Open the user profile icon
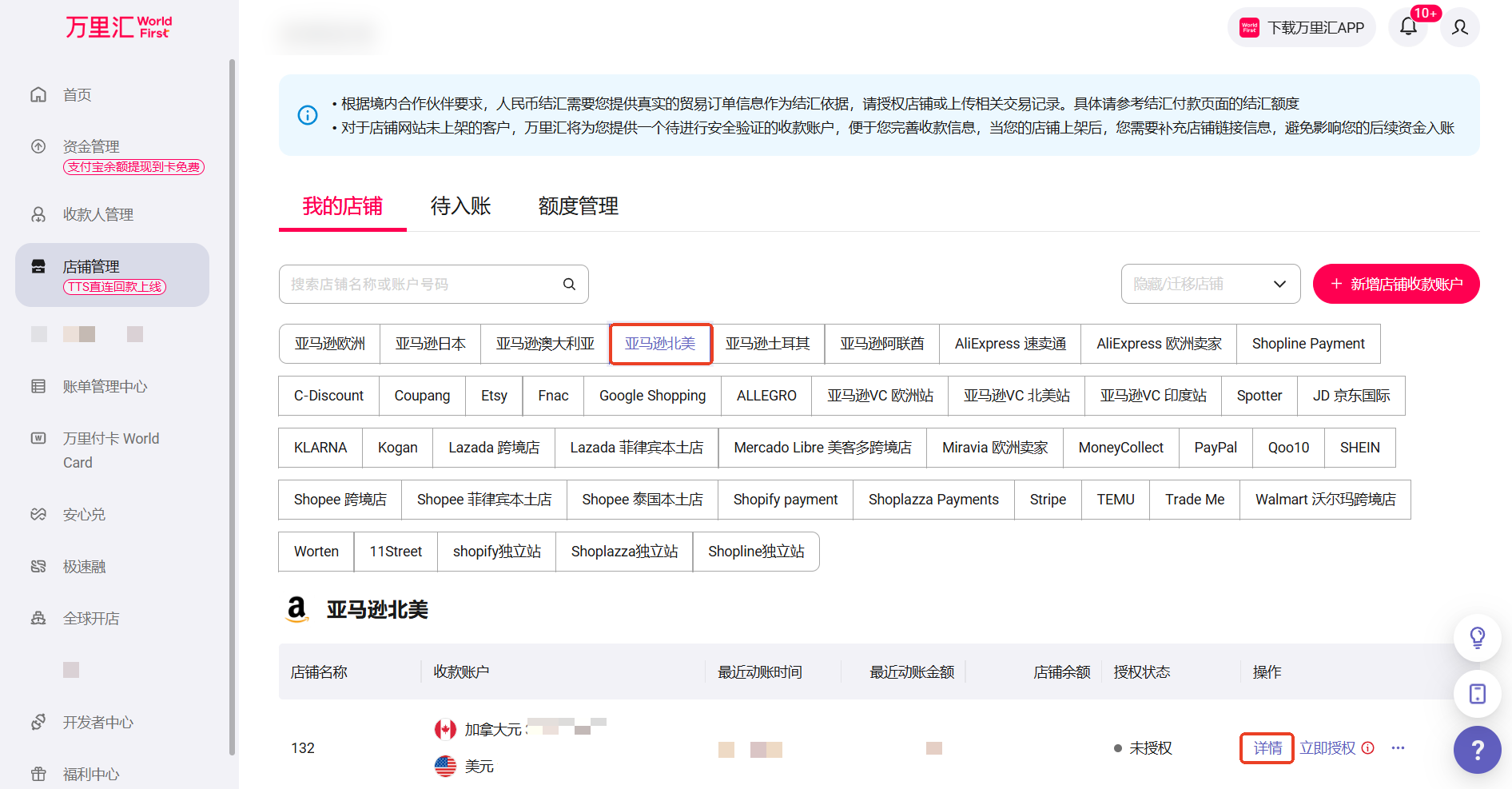Viewport: 1512px width, 789px height. 1459,27
